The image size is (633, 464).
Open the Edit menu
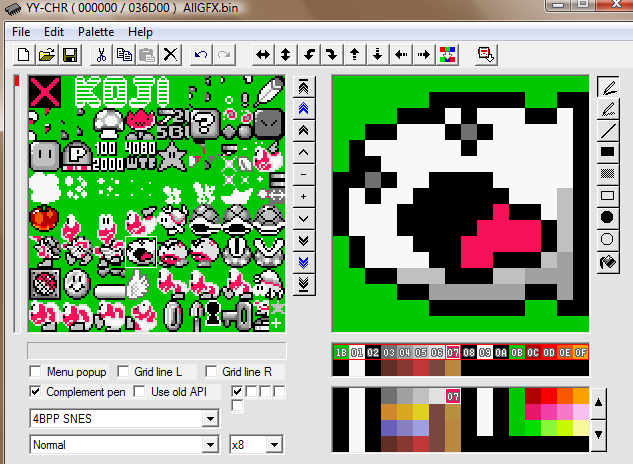tap(54, 32)
